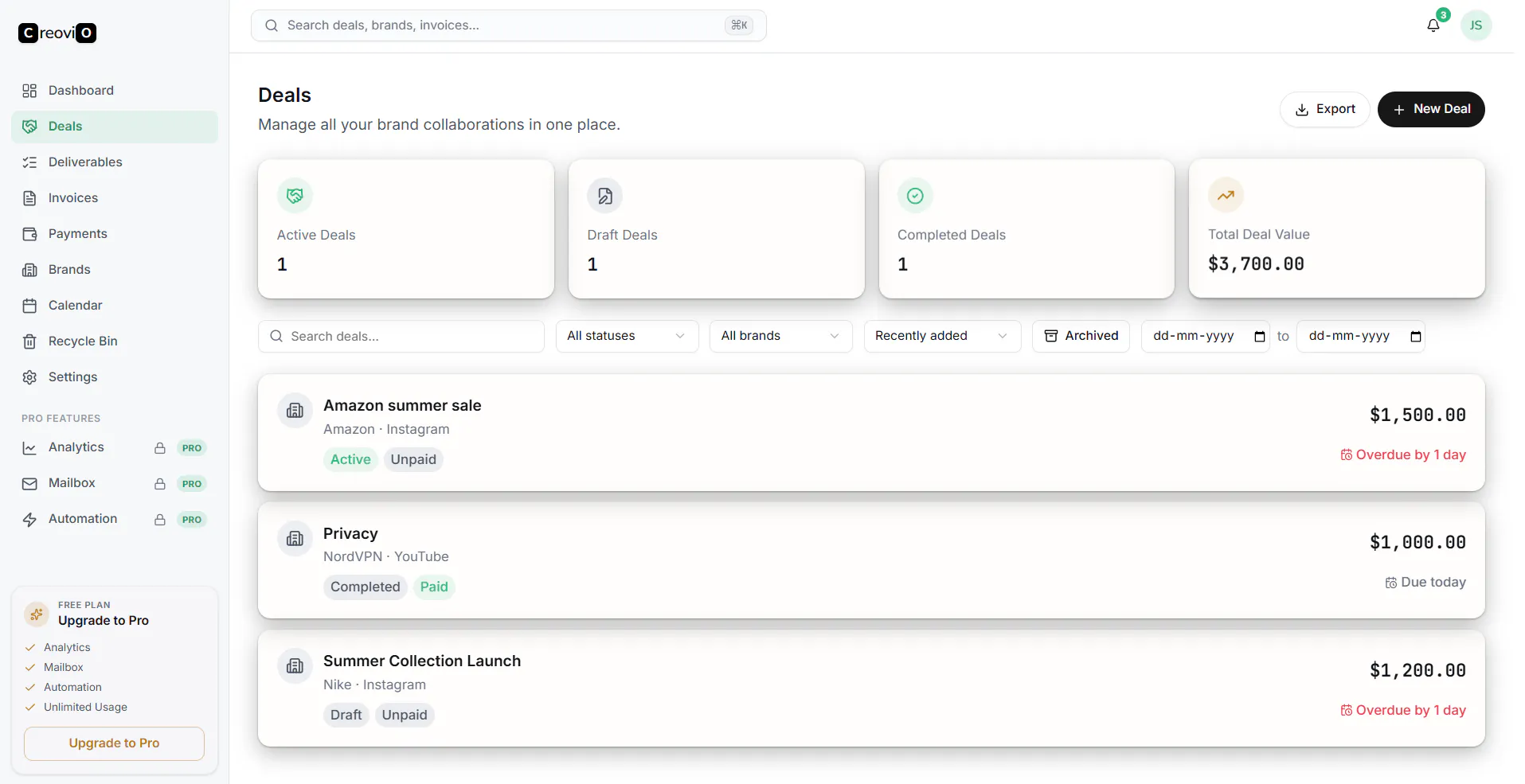
Task: Open notifications bell
Action: coord(1433,25)
